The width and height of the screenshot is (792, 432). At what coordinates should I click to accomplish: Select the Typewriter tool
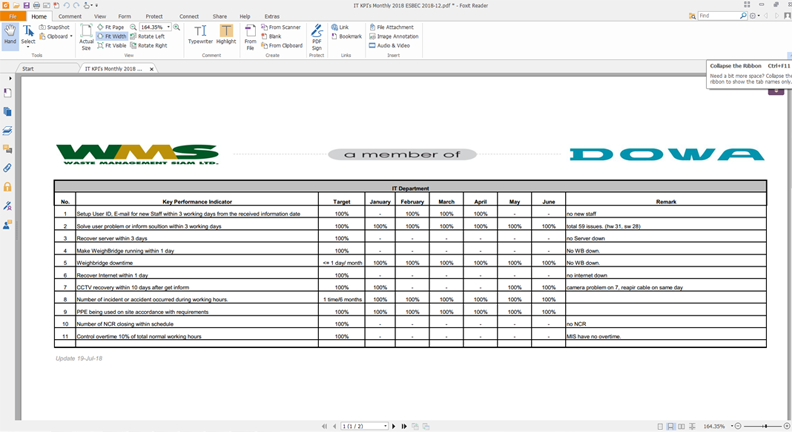[201, 35]
